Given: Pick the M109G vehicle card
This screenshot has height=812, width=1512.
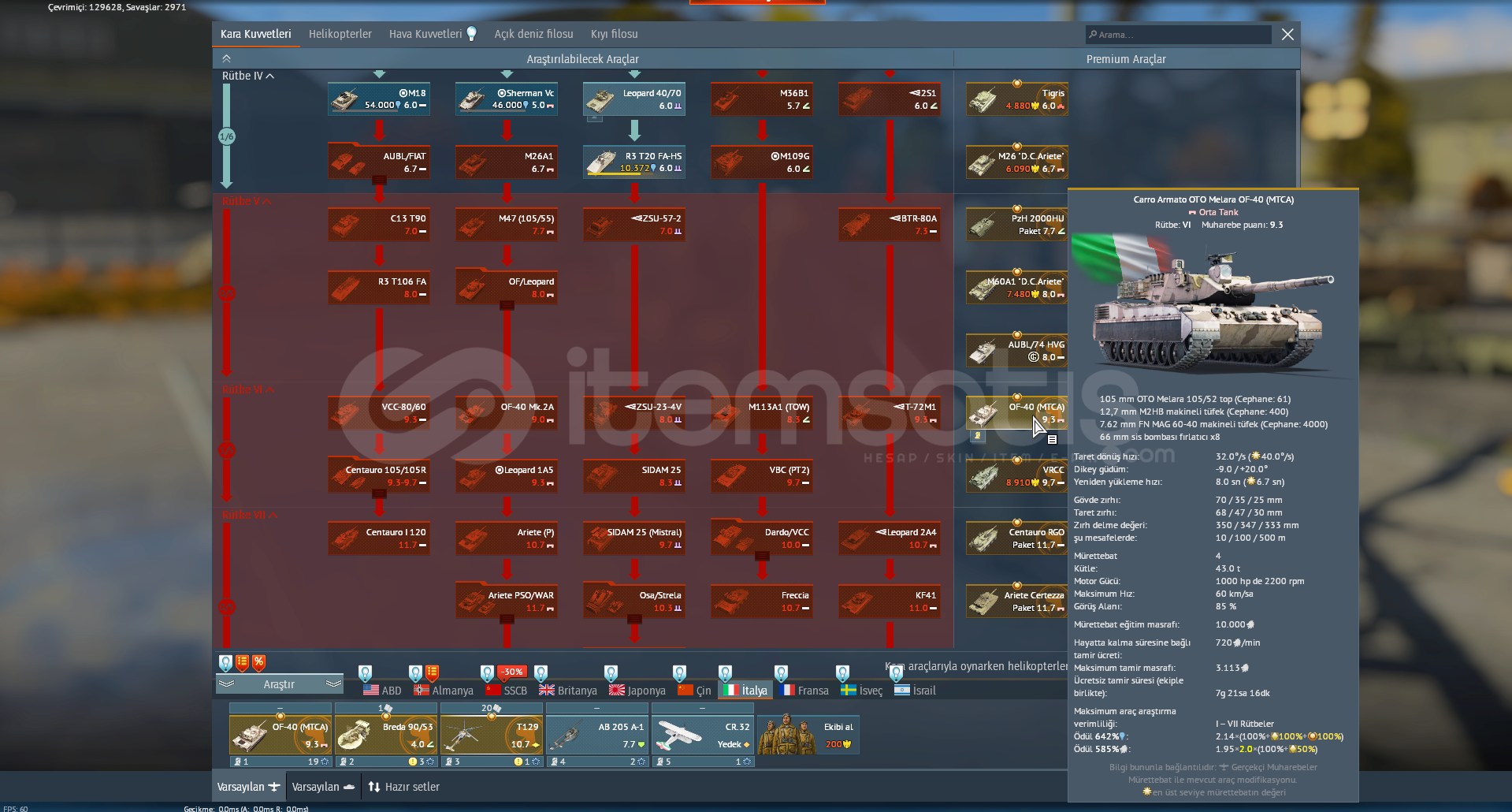Looking at the screenshot, I should coord(762,162).
